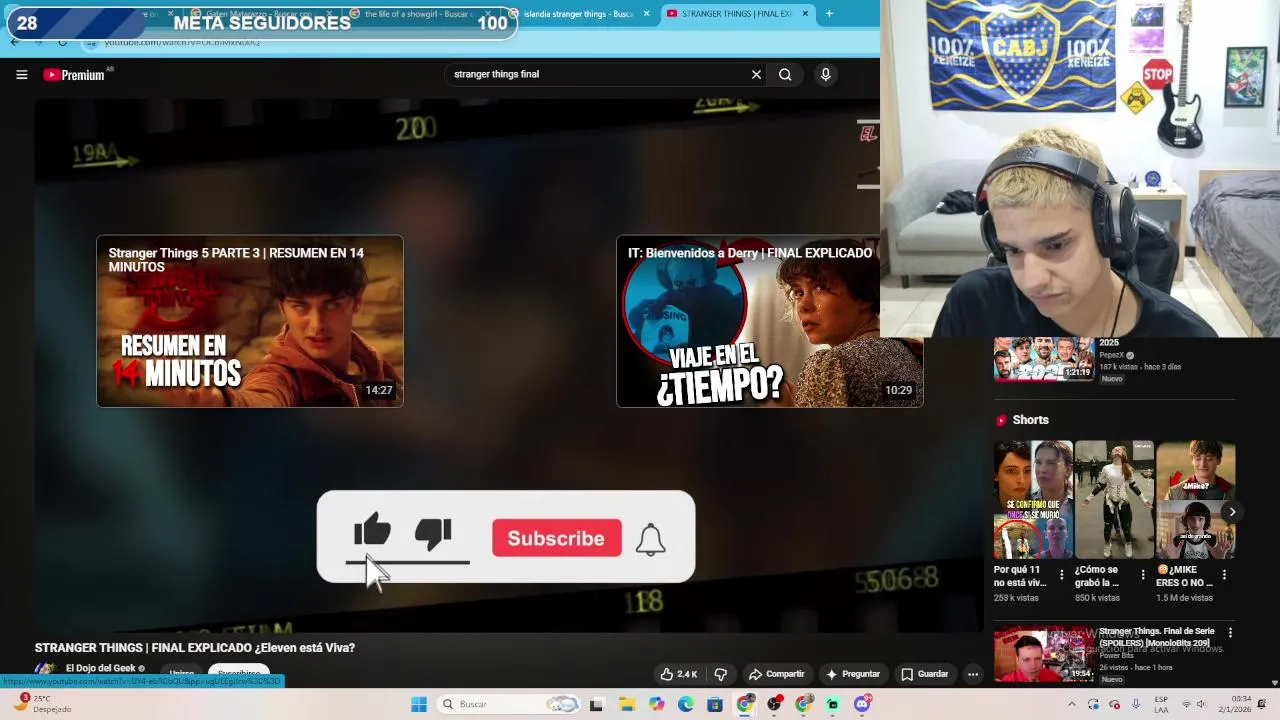The width and height of the screenshot is (1280, 720).
Task: Open options menu for '¿Cómo se grabó' Short
Action: click(x=1142, y=575)
